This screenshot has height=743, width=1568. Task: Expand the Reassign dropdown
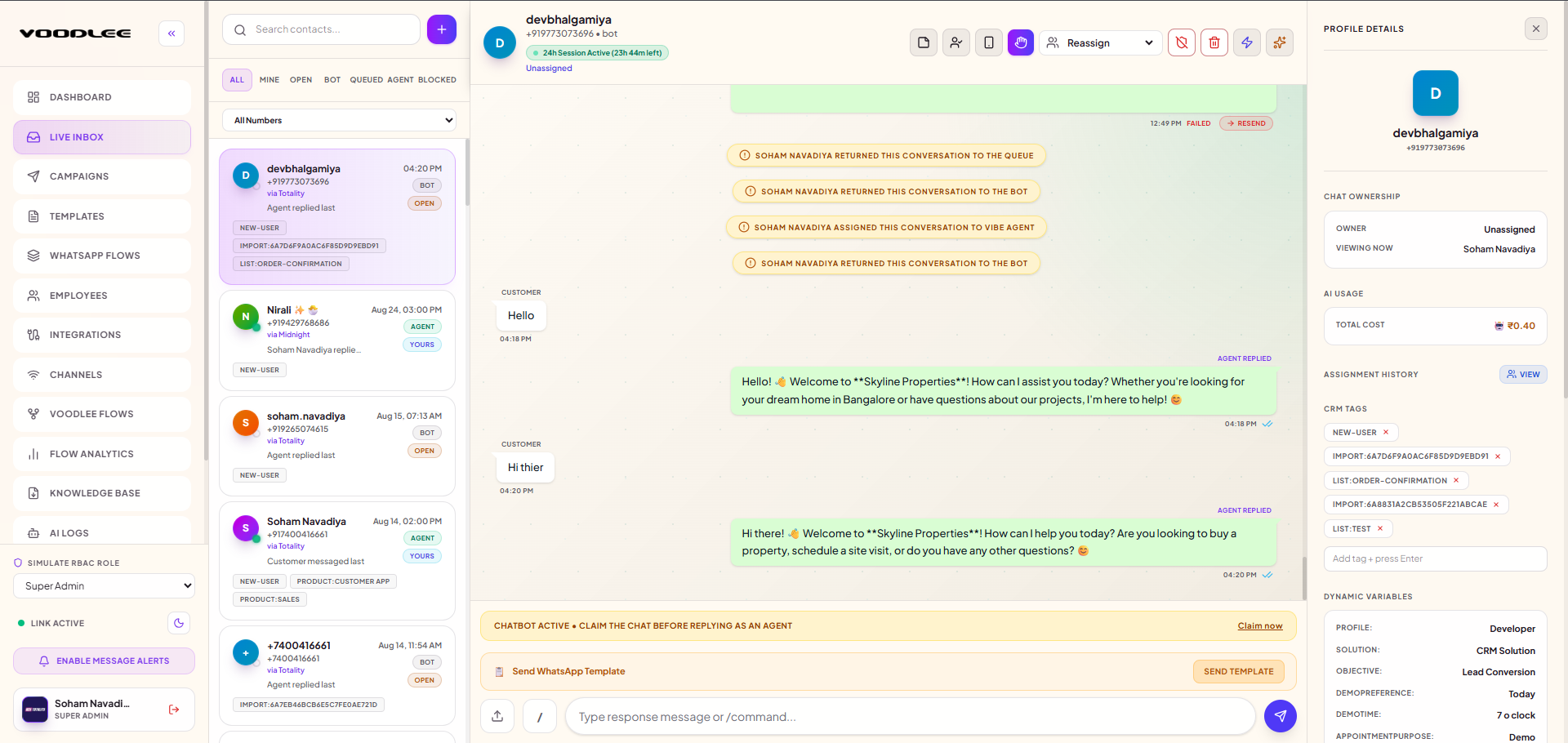click(x=1100, y=42)
